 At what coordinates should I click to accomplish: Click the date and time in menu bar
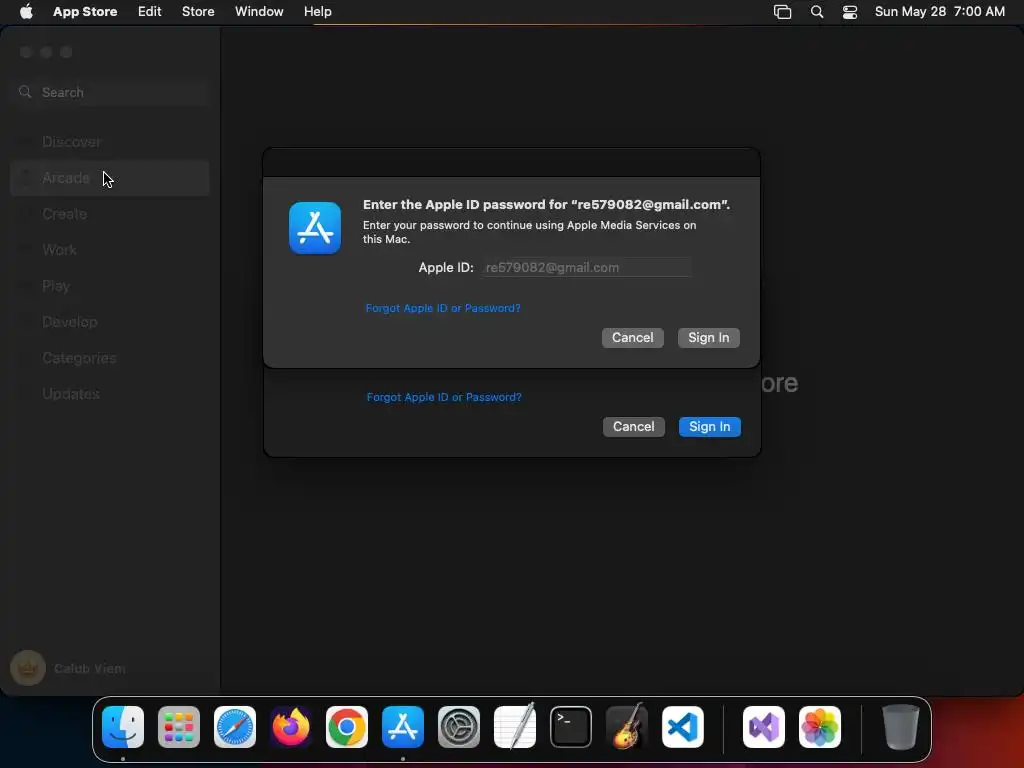[x=940, y=11]
